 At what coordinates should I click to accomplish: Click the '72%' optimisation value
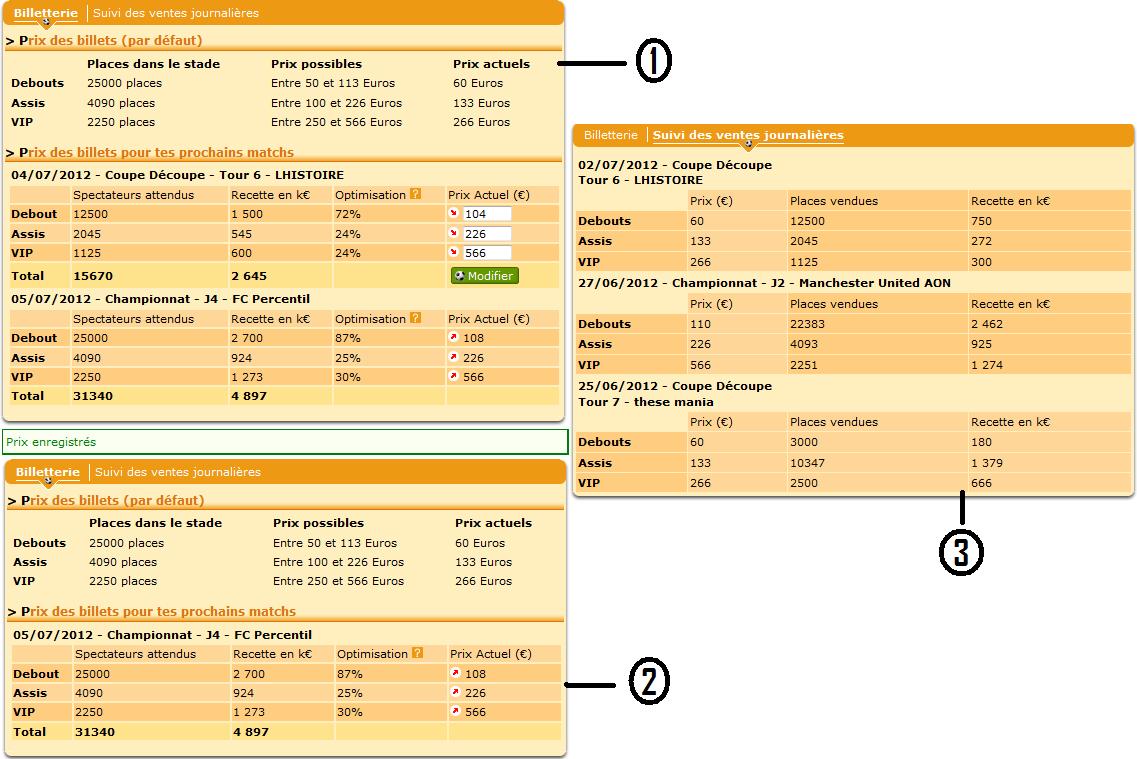tap(348, 214)
